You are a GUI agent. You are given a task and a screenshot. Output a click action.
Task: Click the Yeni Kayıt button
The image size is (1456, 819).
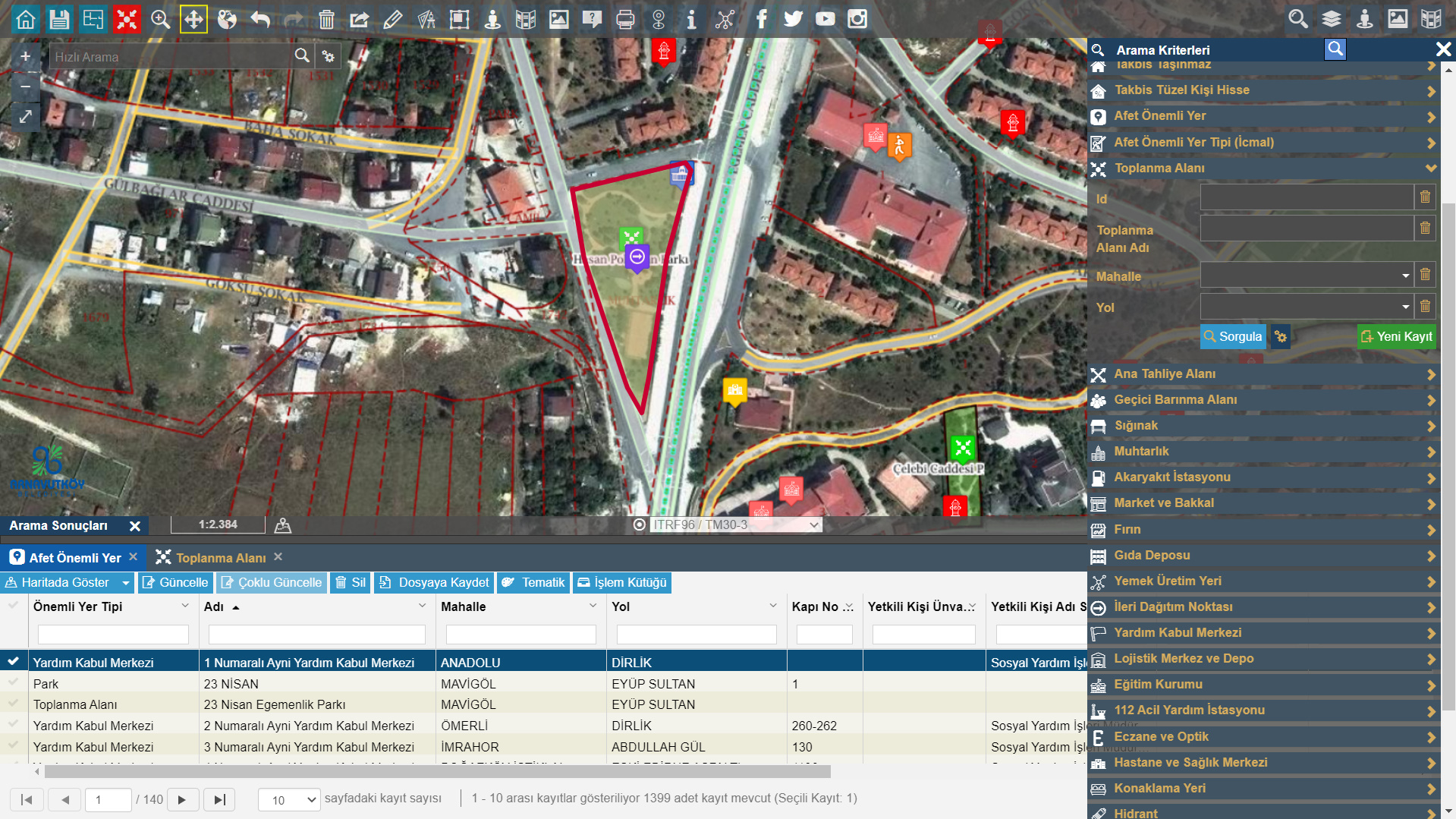coord(1396,336)
